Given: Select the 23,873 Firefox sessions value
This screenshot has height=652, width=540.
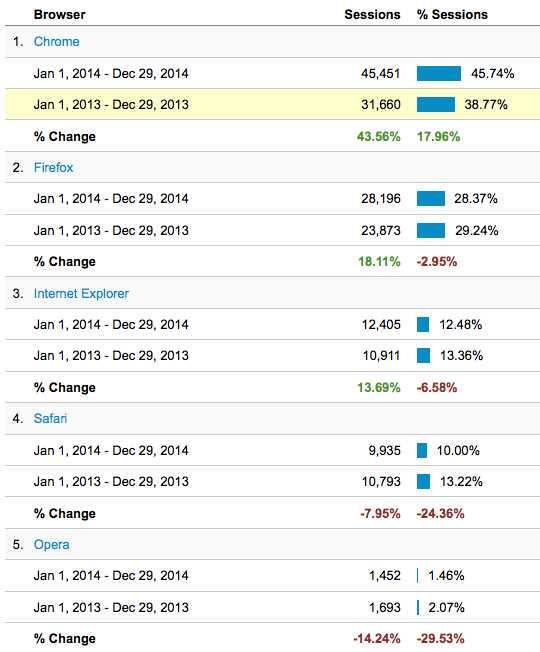Looking at the screenshot, I should pyautogui.click(x=381, y=230).
